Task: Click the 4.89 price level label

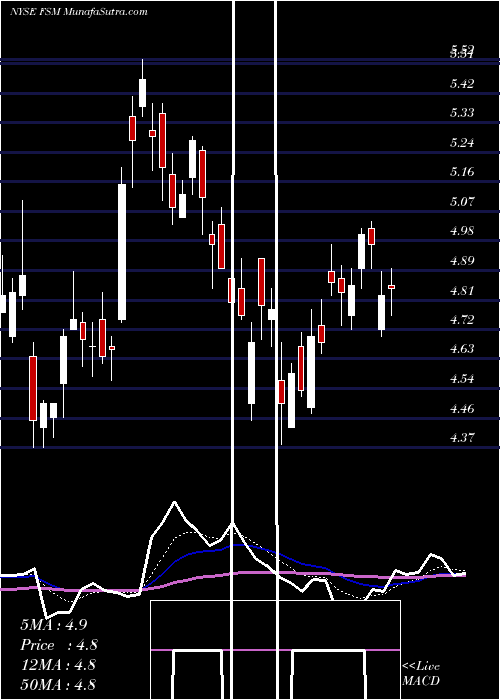Action: [x=462, y=261]
